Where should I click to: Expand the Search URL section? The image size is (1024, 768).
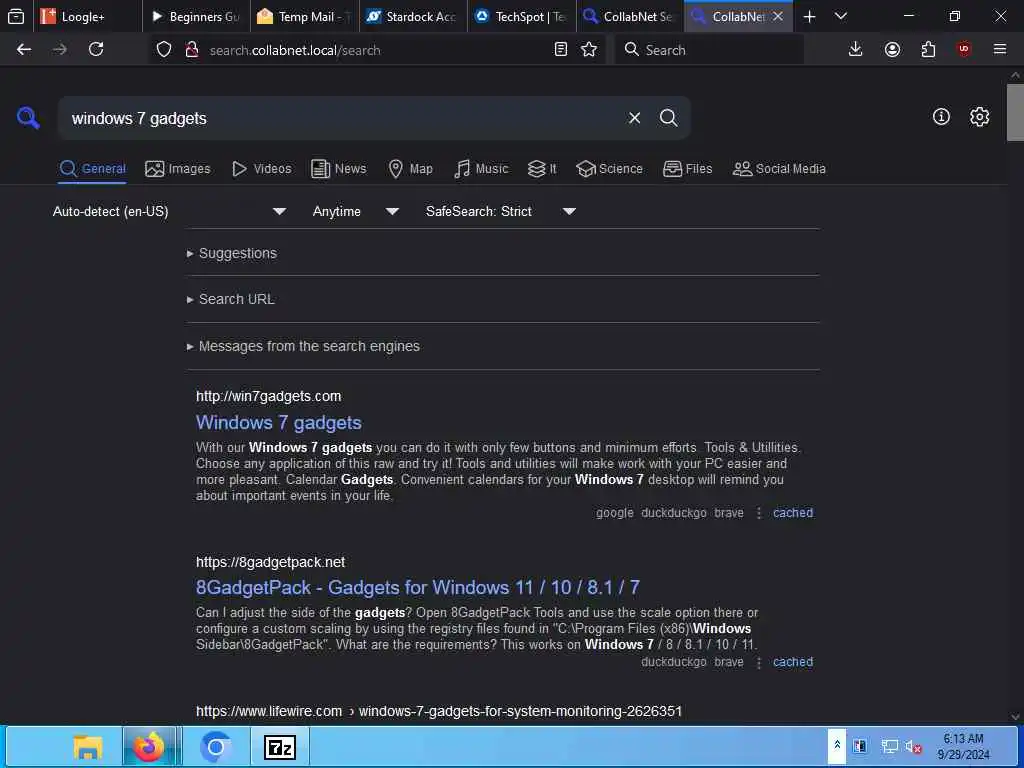[231, 299]
